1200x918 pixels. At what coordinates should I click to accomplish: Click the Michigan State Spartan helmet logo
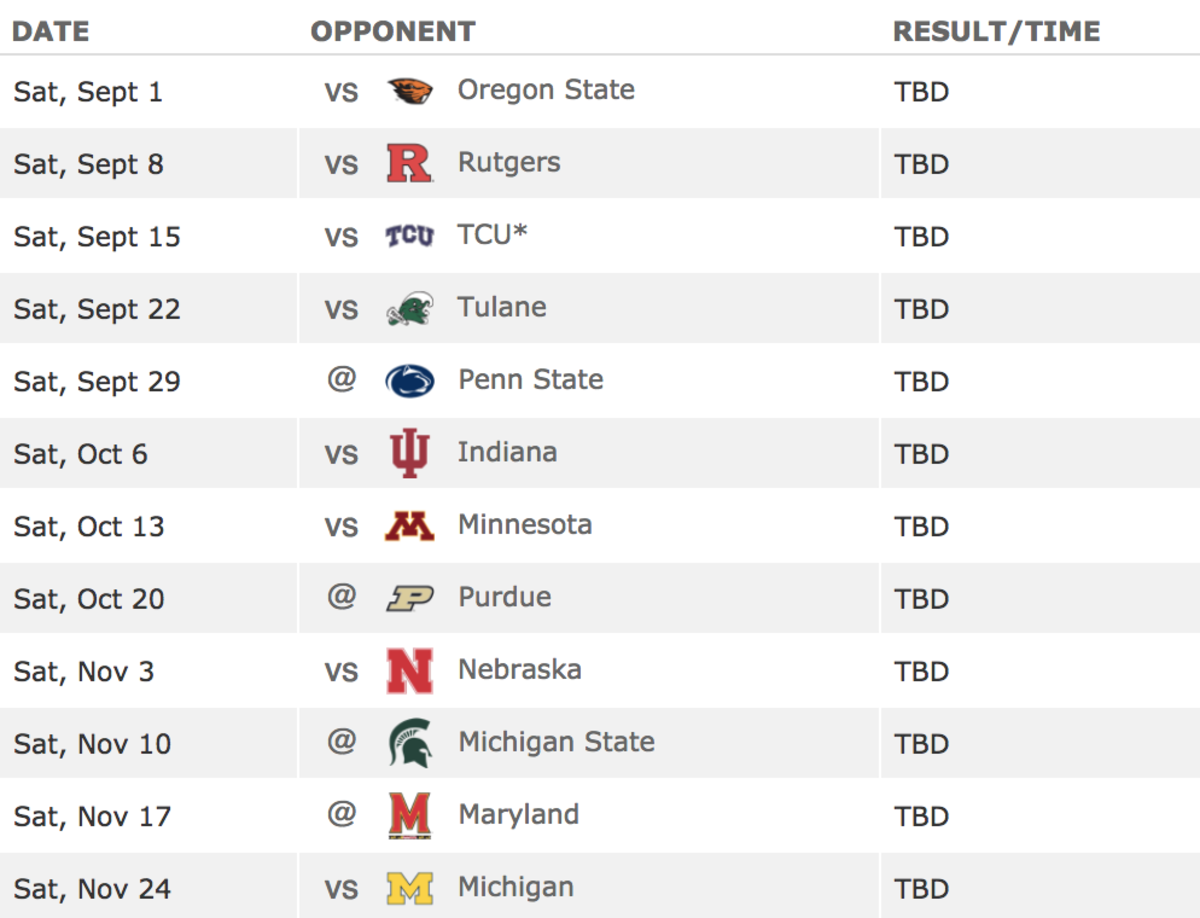tap(410, 743)
